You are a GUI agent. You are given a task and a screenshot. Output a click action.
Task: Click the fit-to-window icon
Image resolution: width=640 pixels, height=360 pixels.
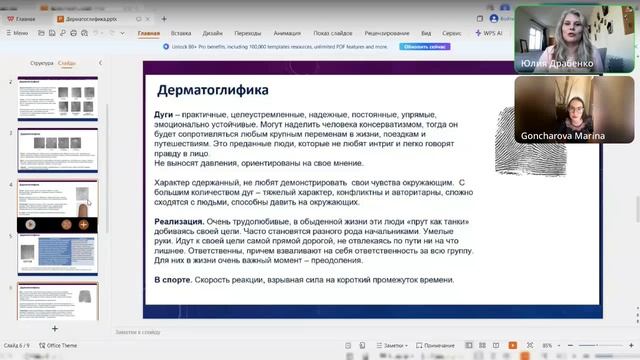click(x=530, y=345)
